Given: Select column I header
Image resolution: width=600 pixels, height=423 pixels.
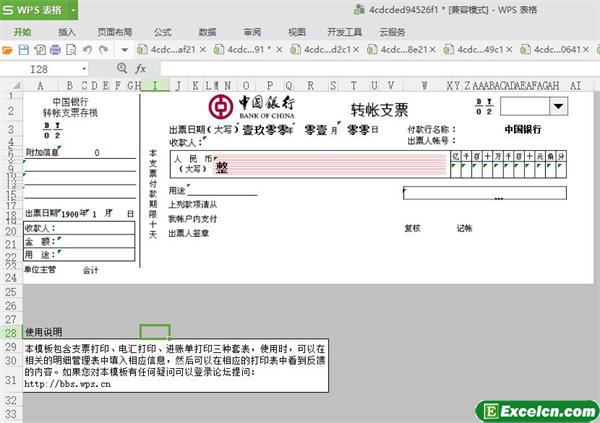Looking at the screenshot, I should click(155, 86).
